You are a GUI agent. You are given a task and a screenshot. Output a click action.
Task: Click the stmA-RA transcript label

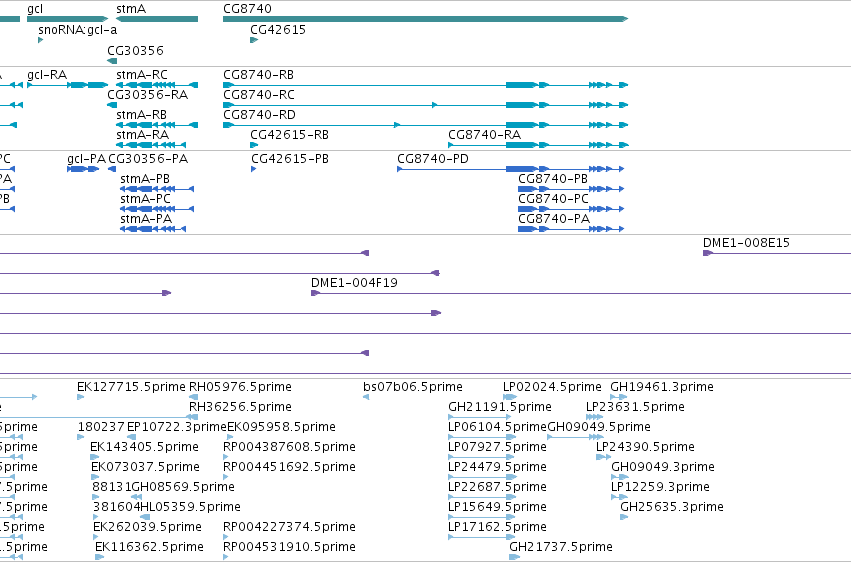click(143, 135)
